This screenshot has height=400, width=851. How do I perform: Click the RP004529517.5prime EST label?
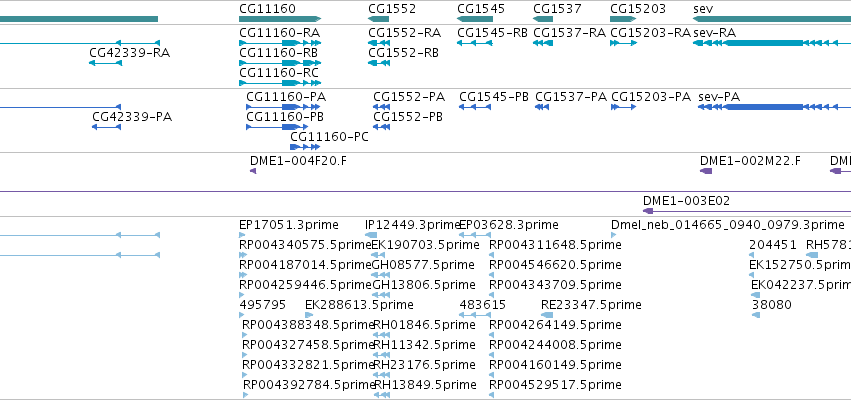[555, 385]
